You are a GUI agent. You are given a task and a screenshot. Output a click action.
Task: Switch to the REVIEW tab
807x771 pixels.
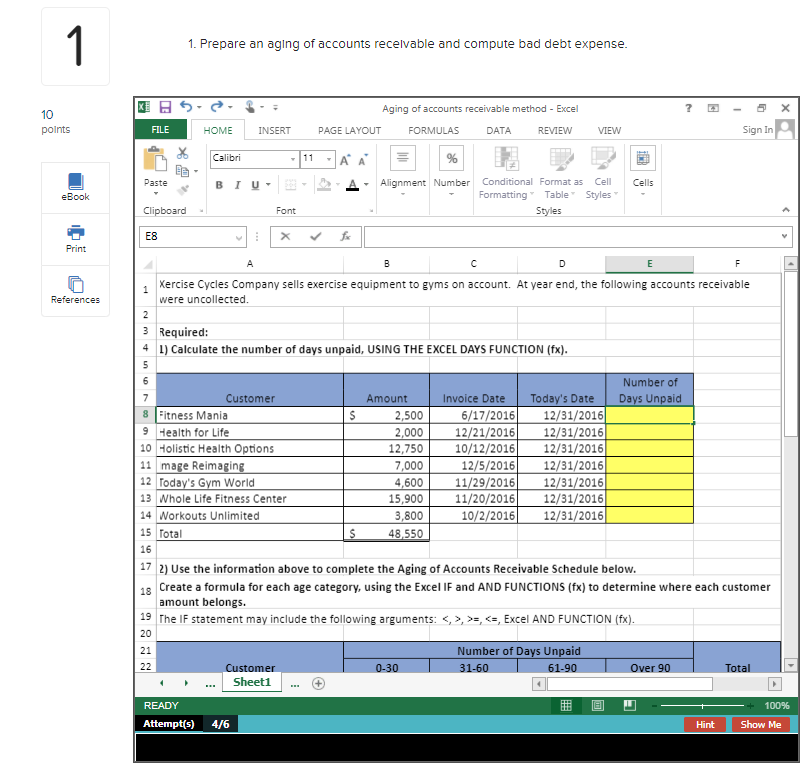pyautogui.click(x=555, y=131)
